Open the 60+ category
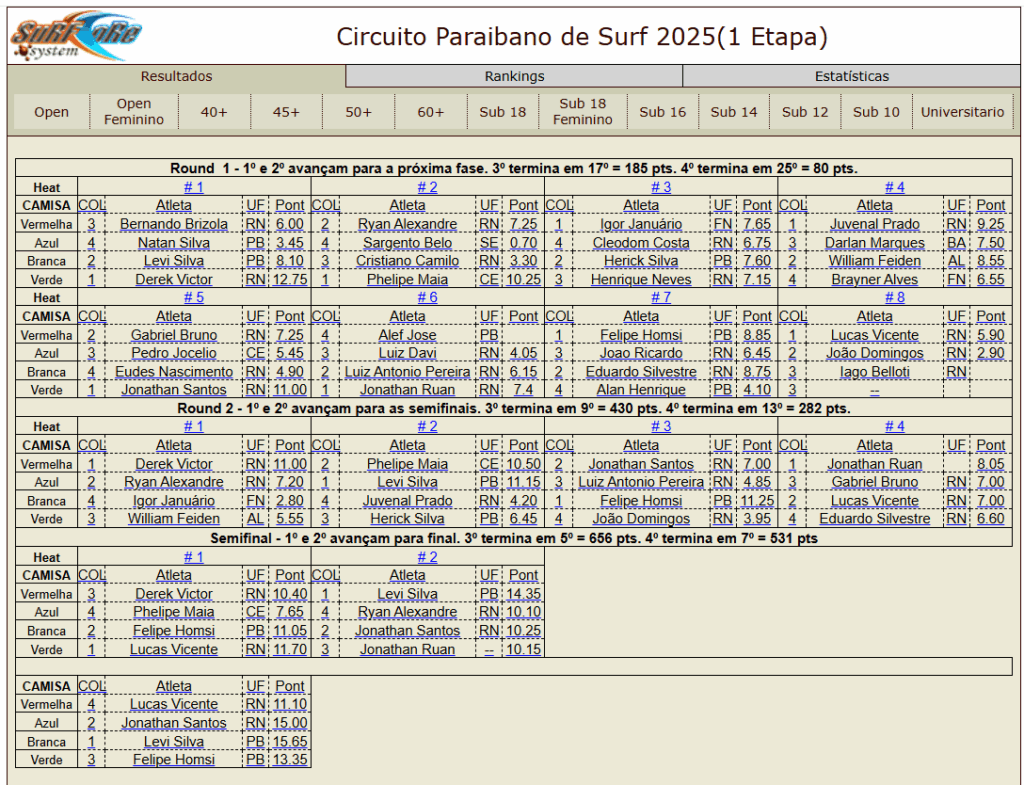Image resolution: width=1024 pixels, height=785 pixels. (x=431, y=112)
